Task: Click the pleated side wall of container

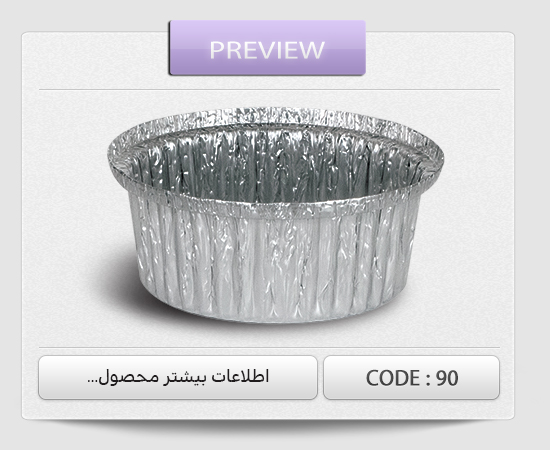Action: click(274, 263)
